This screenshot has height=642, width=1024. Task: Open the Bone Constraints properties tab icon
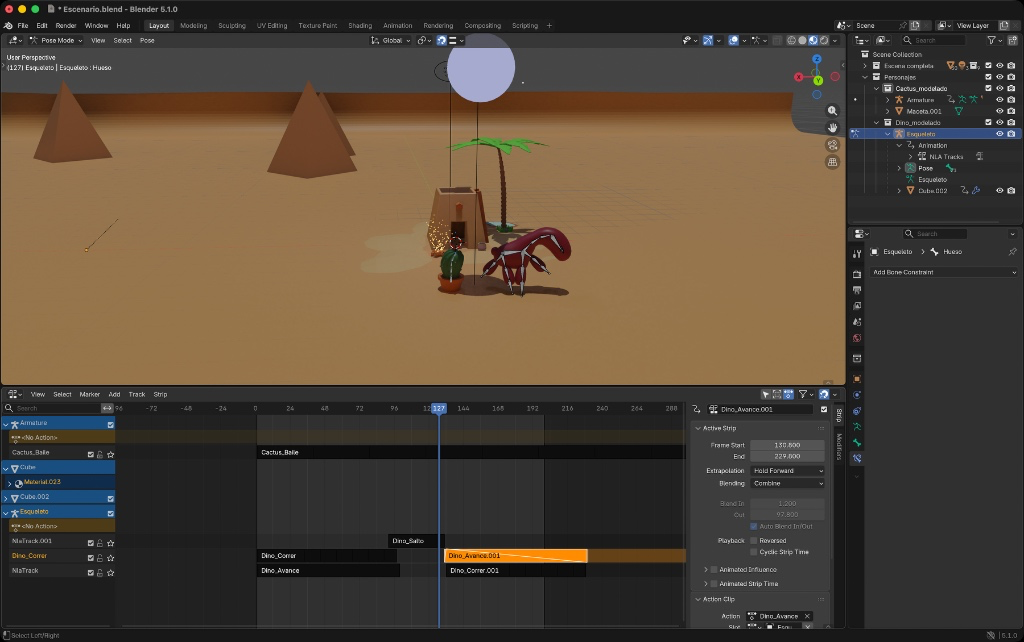(857, 458)
